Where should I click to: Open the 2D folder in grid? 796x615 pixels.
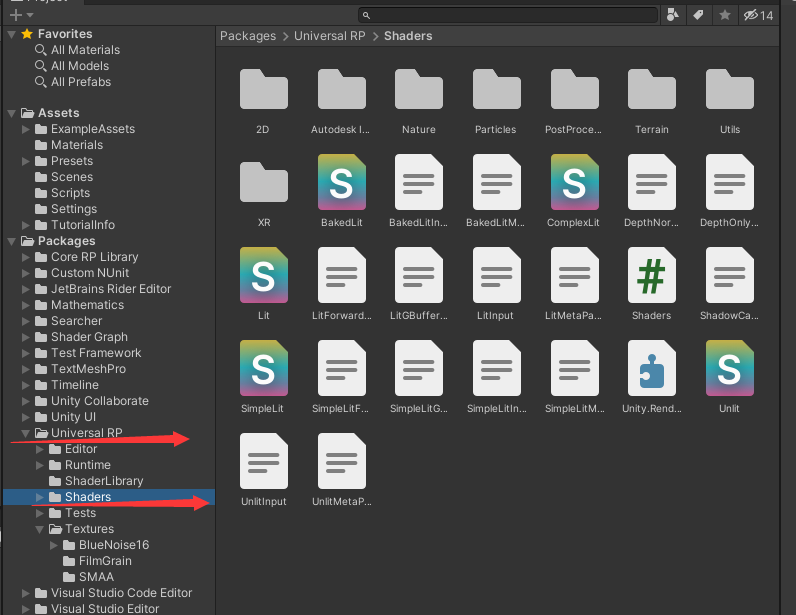(x=263, y=89)
